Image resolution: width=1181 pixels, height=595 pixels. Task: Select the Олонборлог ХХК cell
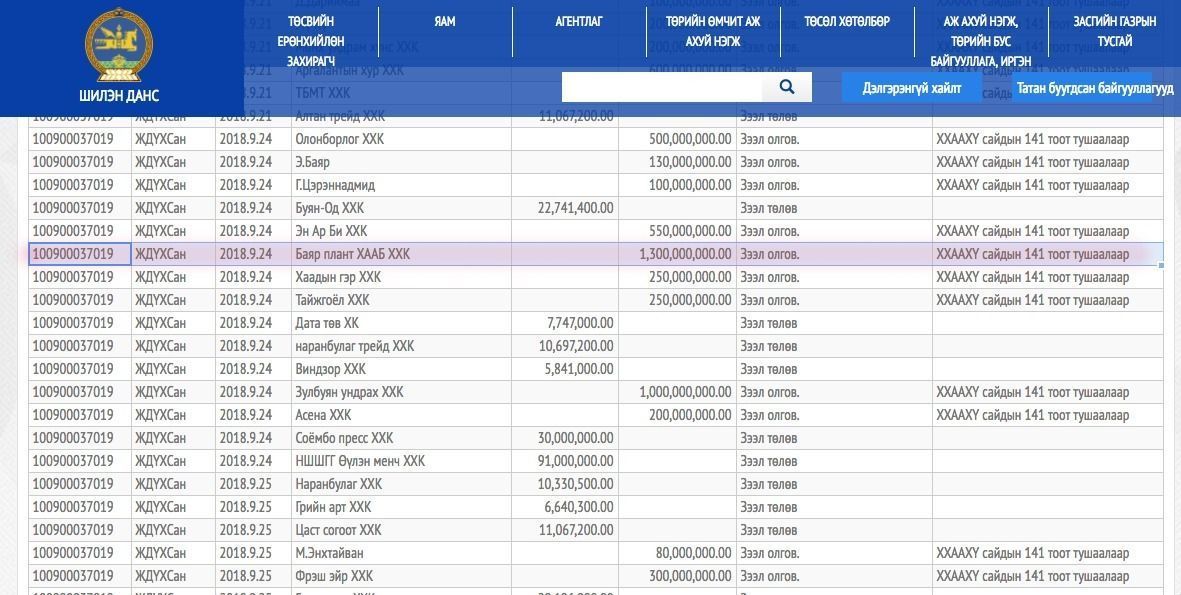(401, 139)
